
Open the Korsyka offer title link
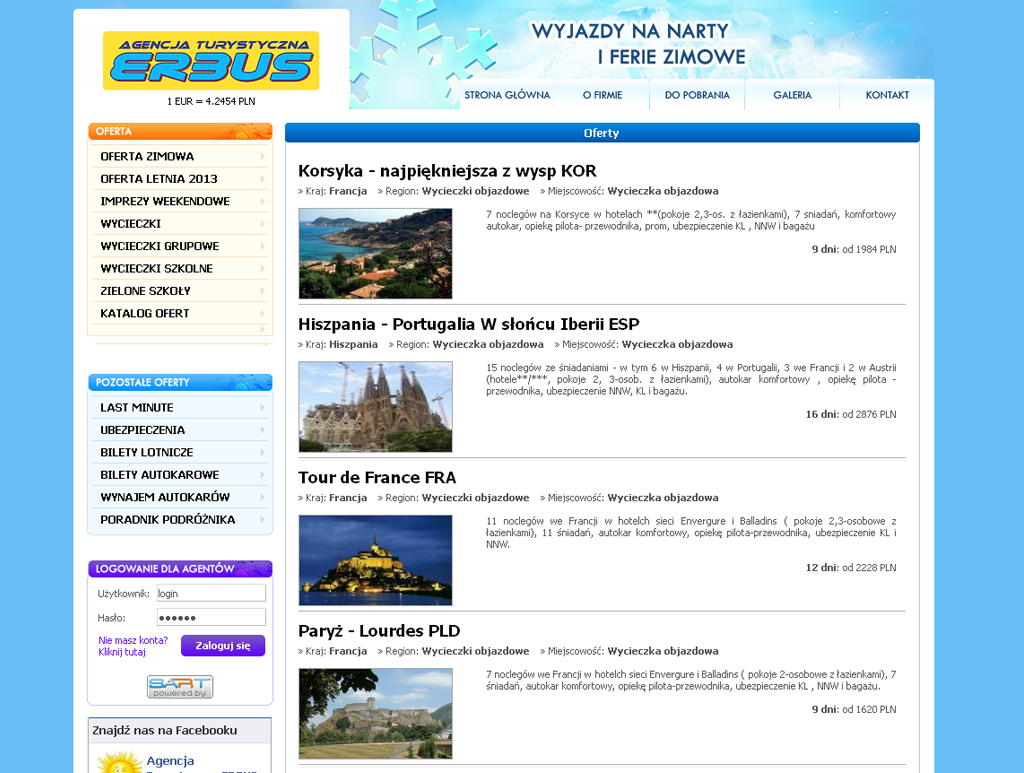(x=447, y=171)
